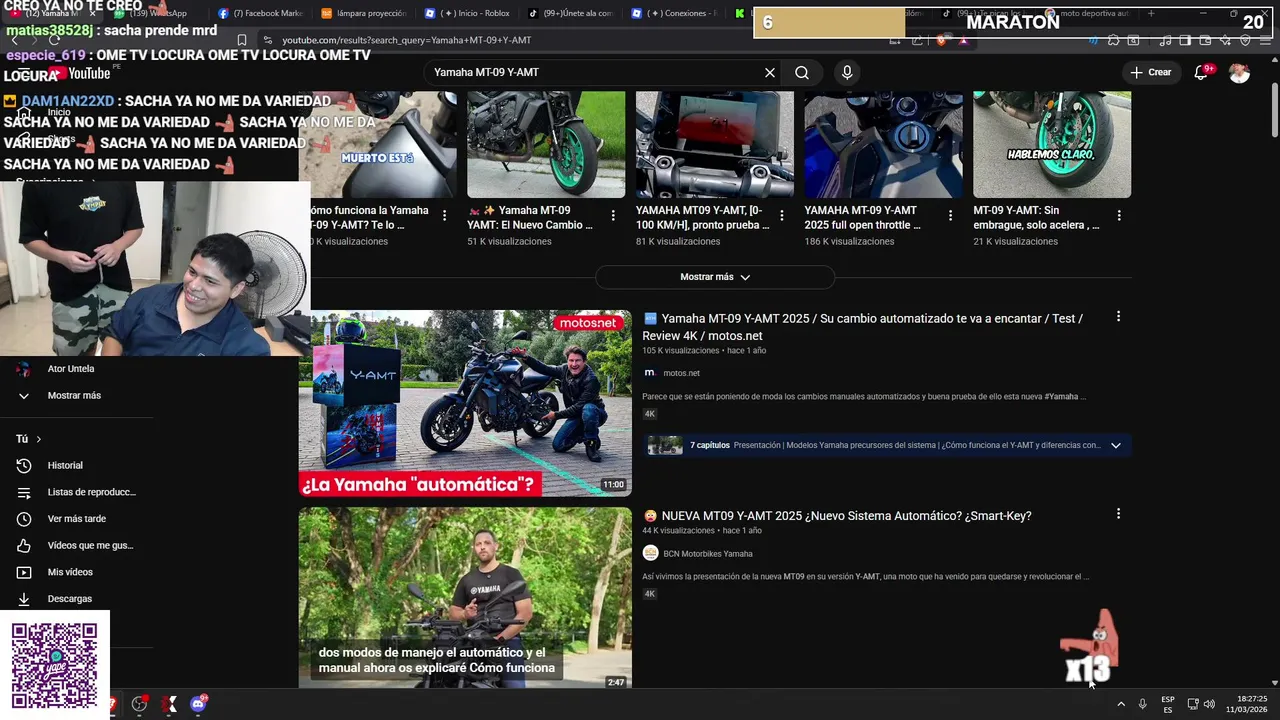The height and width of the screenshot is (720, 1280).
Task: Open options for 'Cómo funciona la Yamaha' short
Action: (445, 215)
